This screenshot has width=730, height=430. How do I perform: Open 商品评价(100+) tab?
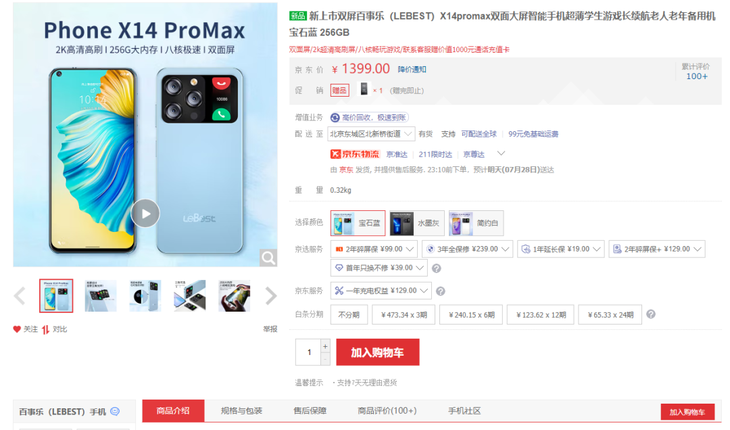tap(387, 410)
